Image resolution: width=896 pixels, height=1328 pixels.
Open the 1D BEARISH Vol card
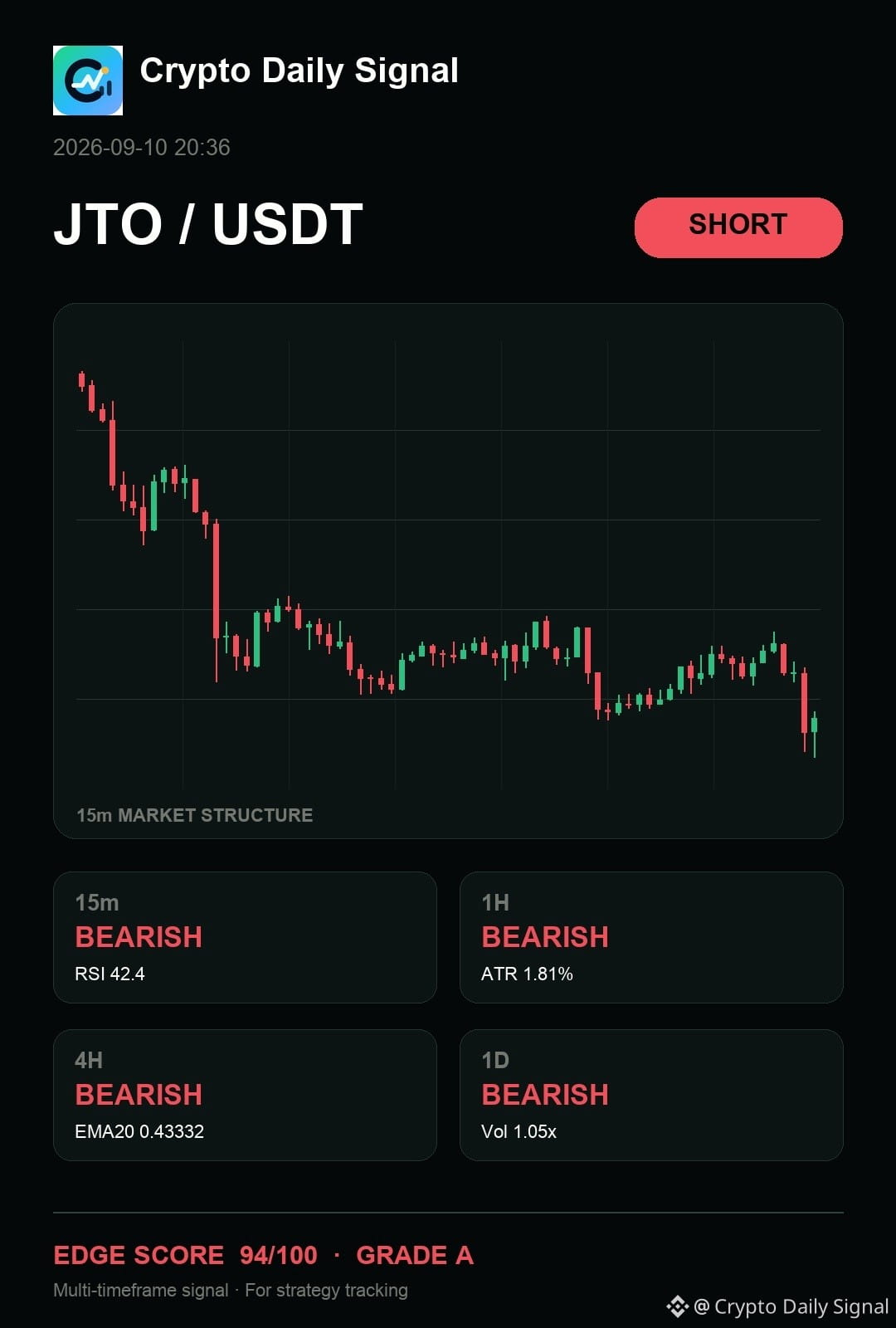651,1095
